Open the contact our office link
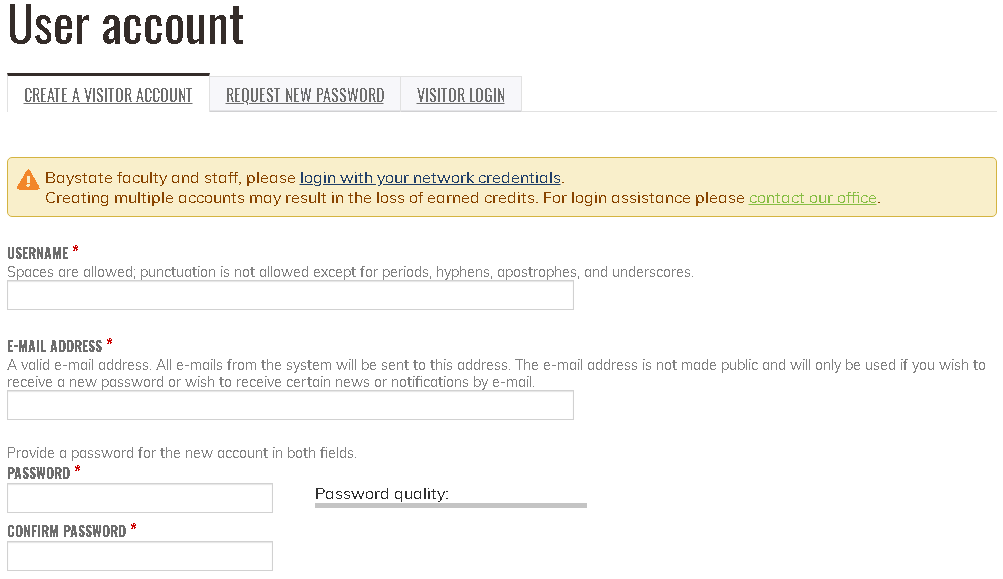Viewport: 1003px width, 579px height. point(812,198)
